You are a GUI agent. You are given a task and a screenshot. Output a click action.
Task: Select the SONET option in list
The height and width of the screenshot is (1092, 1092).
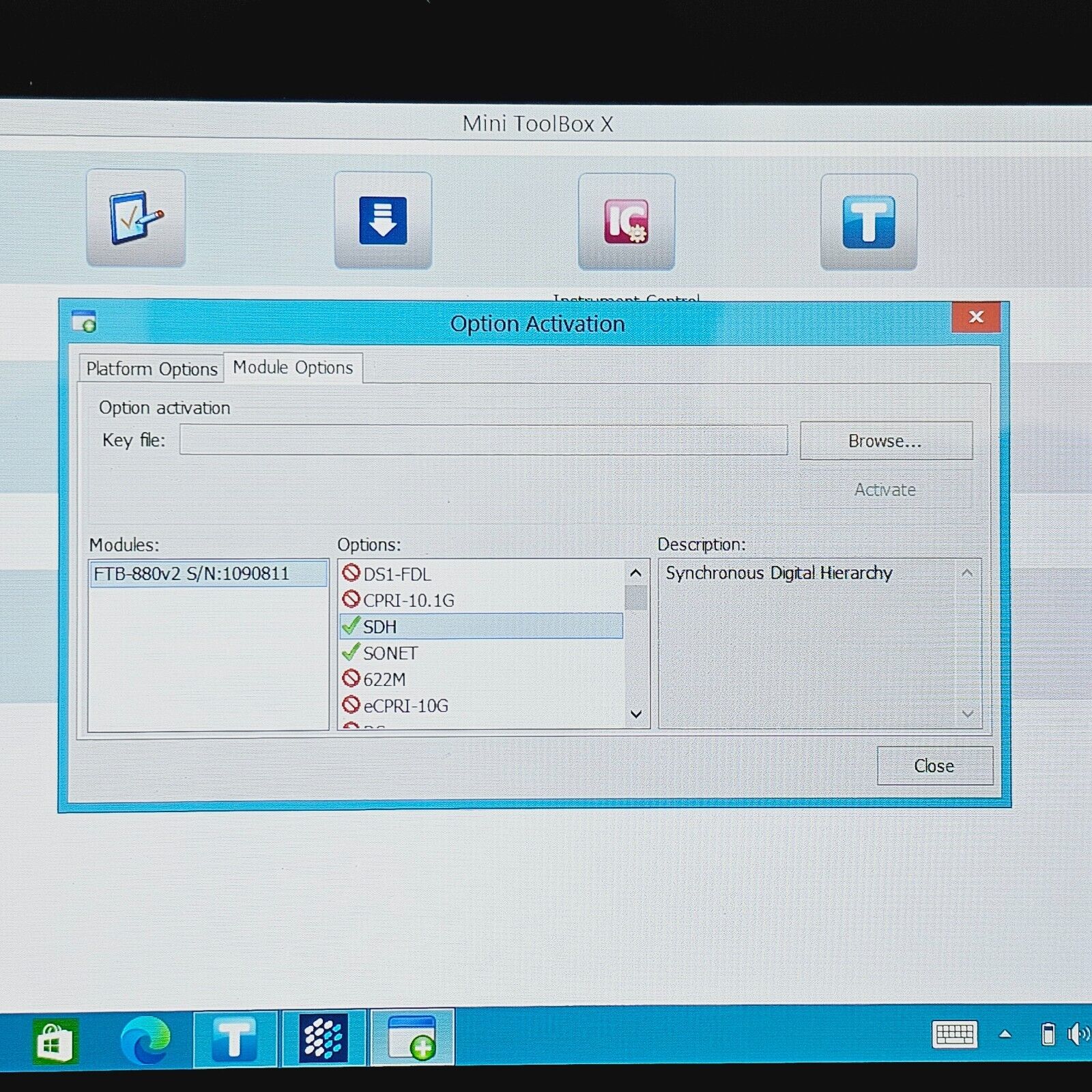[x=390, y=653]
